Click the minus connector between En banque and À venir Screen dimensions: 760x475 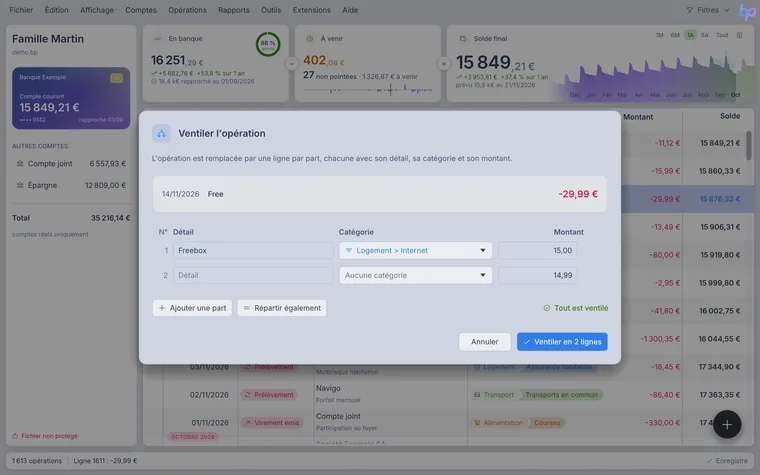(291, 63)
